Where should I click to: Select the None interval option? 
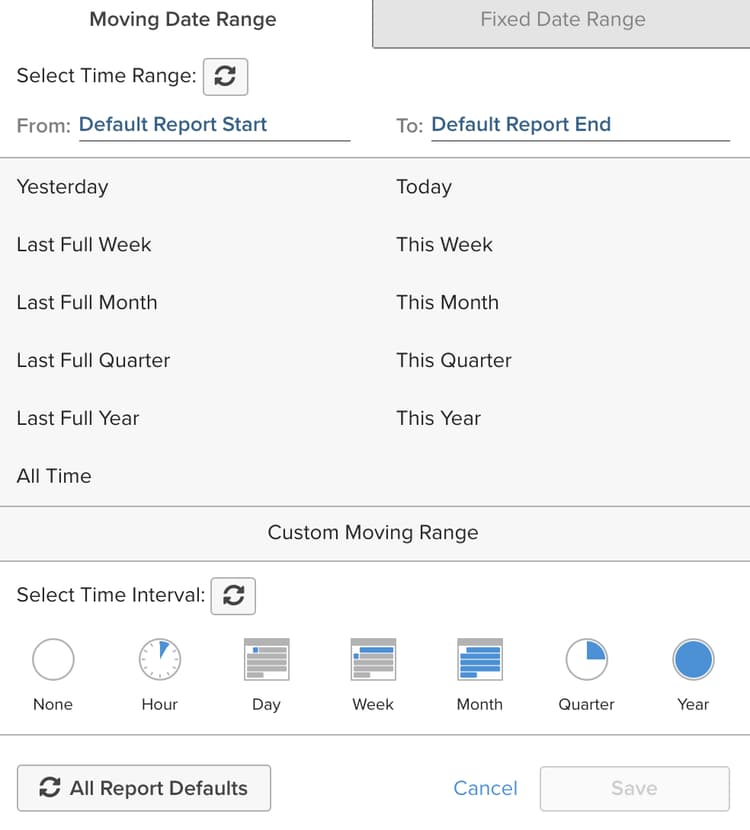[x=53, y=660]
